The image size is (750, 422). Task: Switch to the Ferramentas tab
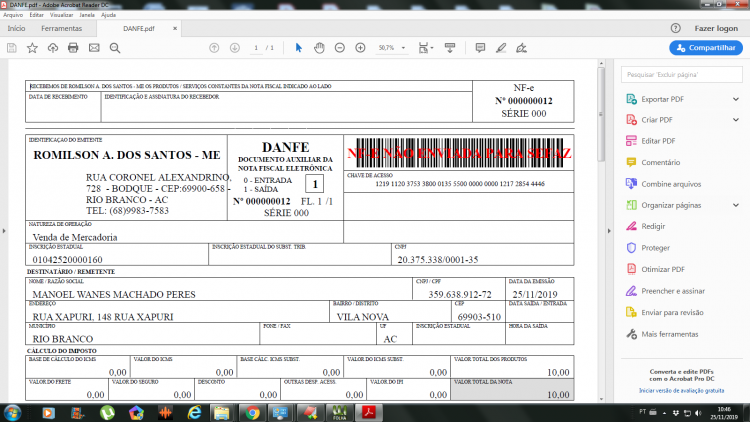pyautogui.click(x=61, y=28)
